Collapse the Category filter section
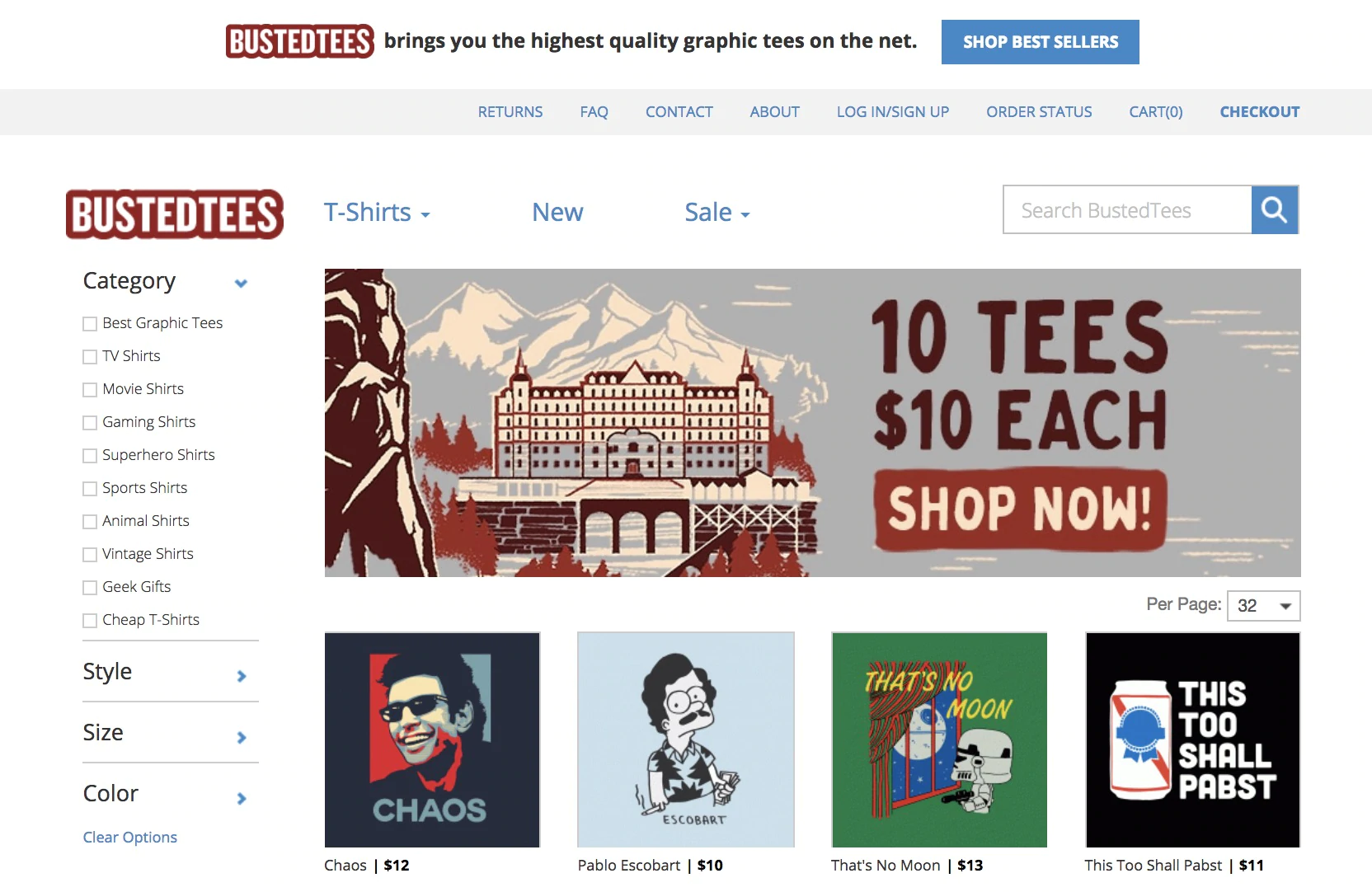The image size is (1372, 892). point(241,283)
